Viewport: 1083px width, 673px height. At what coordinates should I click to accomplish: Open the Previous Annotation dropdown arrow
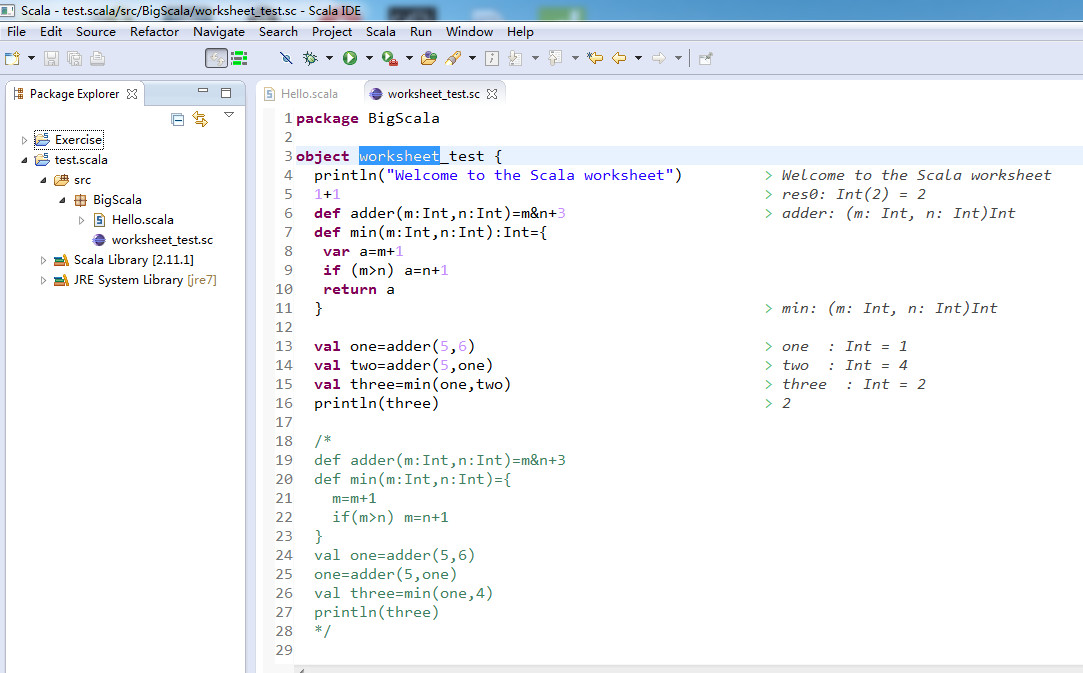pyautogui.click(x=575, y=59)
